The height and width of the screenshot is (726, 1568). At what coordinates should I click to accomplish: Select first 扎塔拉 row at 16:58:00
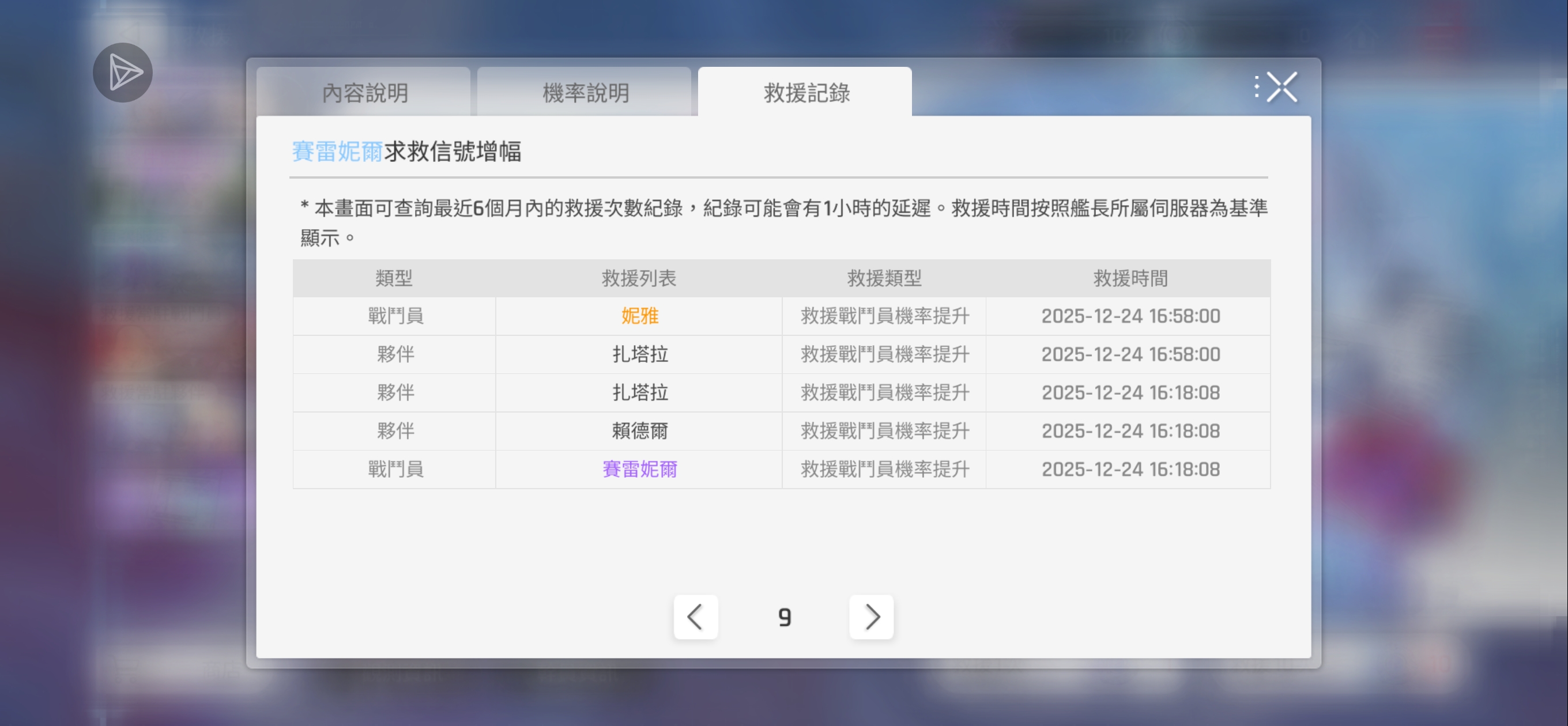point(639,354)
